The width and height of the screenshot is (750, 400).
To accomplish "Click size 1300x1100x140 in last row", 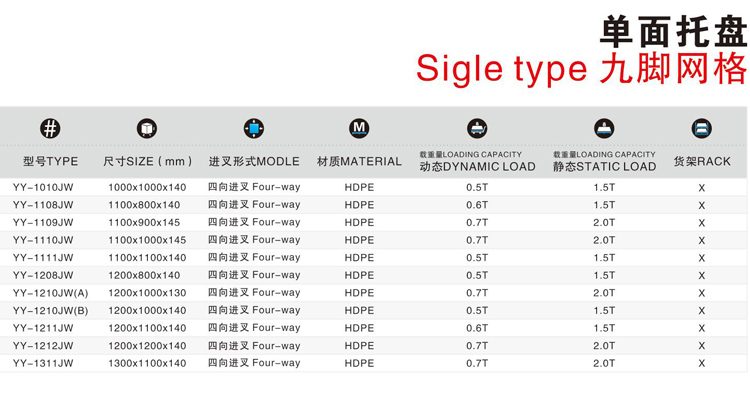I will point(147,363).
